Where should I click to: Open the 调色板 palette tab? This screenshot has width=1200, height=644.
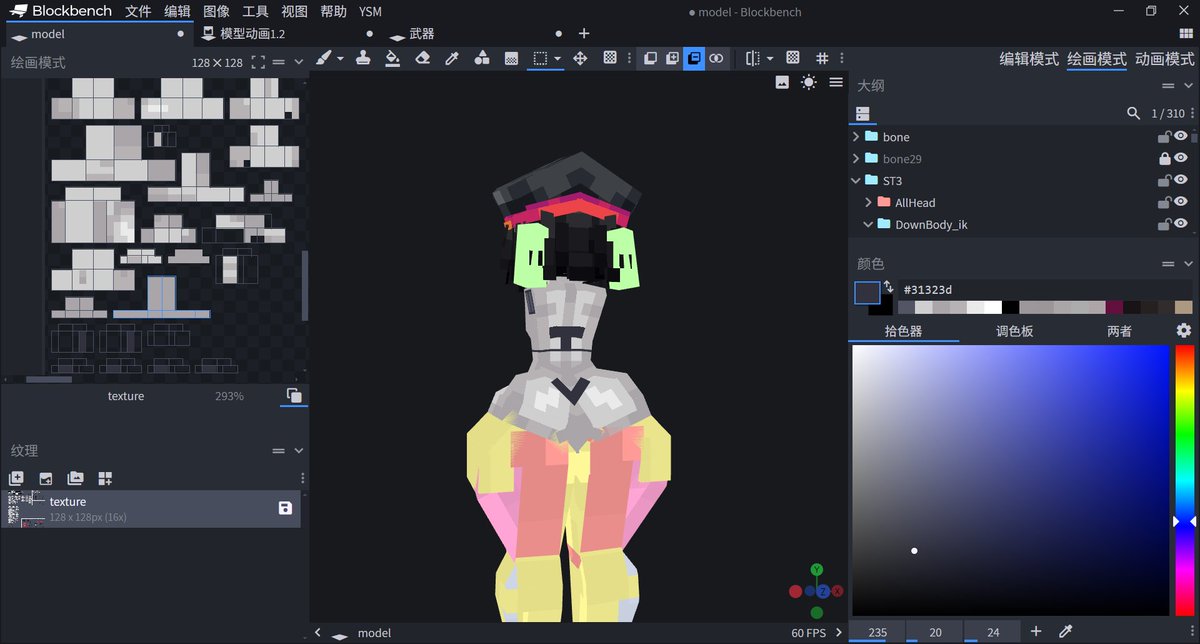pyautogui.click(x=1014, y=331)
